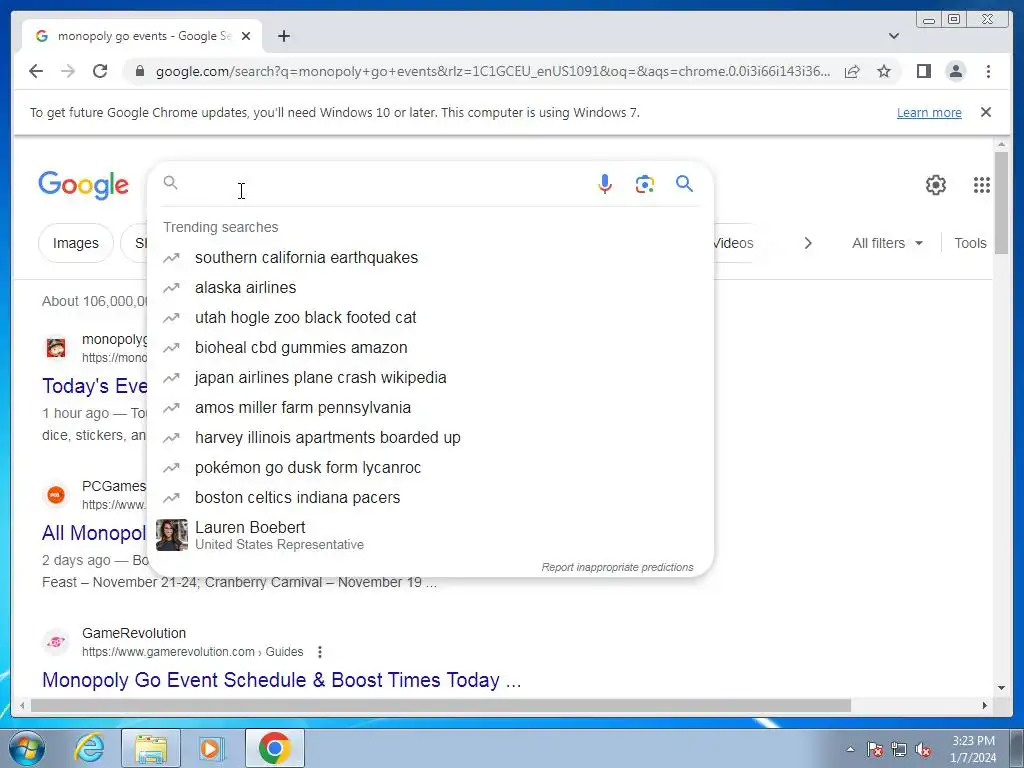Bookmark this page with the star
Viewport: 1024px width, 768px height.
click(884, 71)
